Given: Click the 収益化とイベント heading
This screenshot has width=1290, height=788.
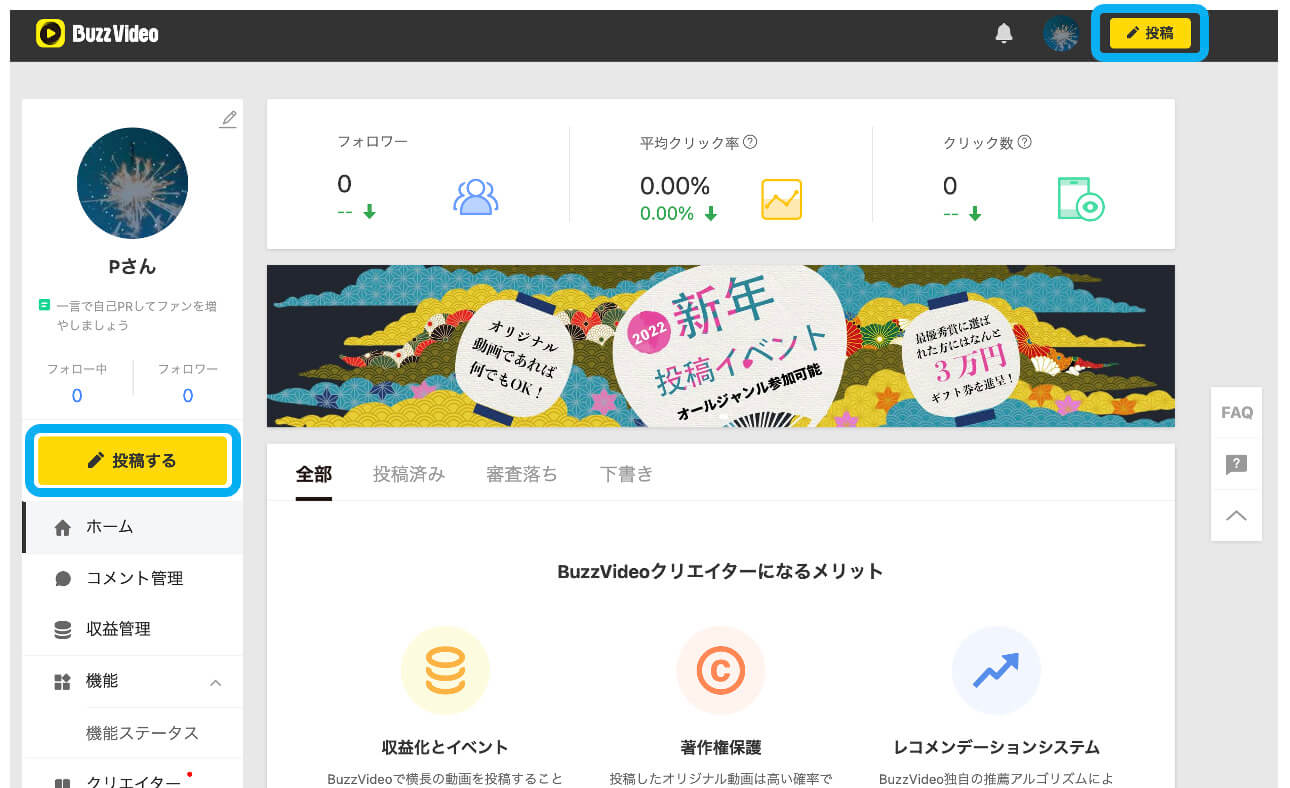Looking at the screenshot, I should pyautogui.click(x=445, y=747).
